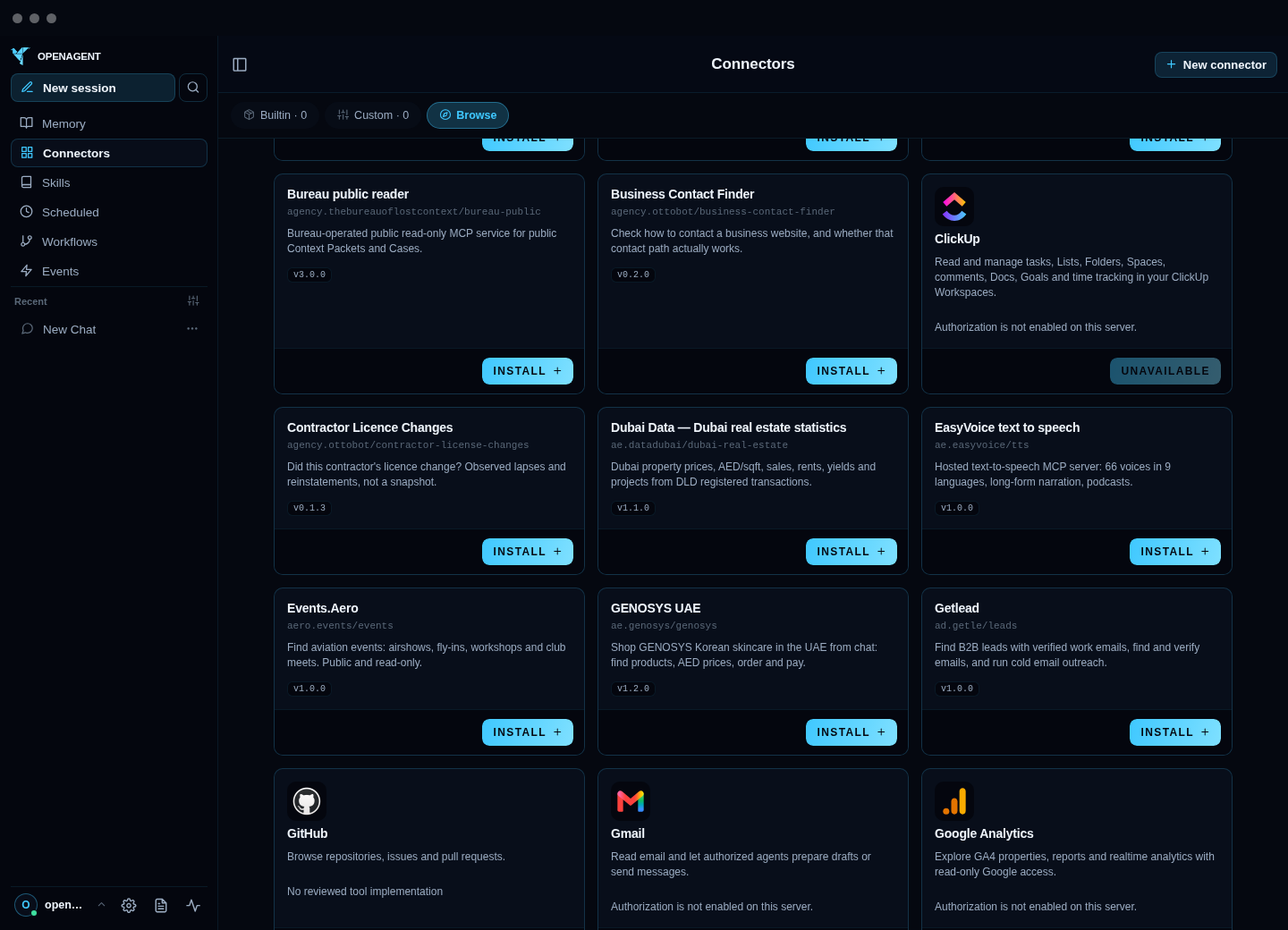The width and height of the screenshot is (1288, 930).
Task: Click the ae.datadubai/dubai-real-estate identifier
Action: [699, 445]
